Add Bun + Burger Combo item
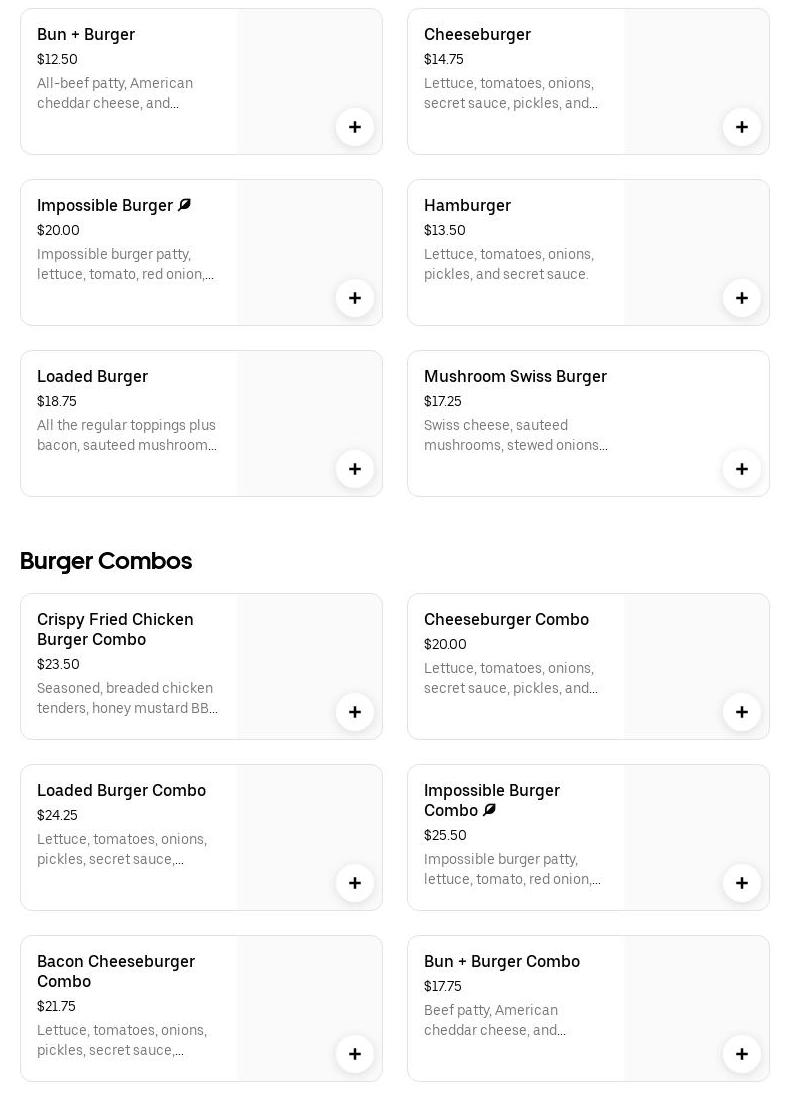Viewport: 804px width, 1099px height. coord(742,1054)
